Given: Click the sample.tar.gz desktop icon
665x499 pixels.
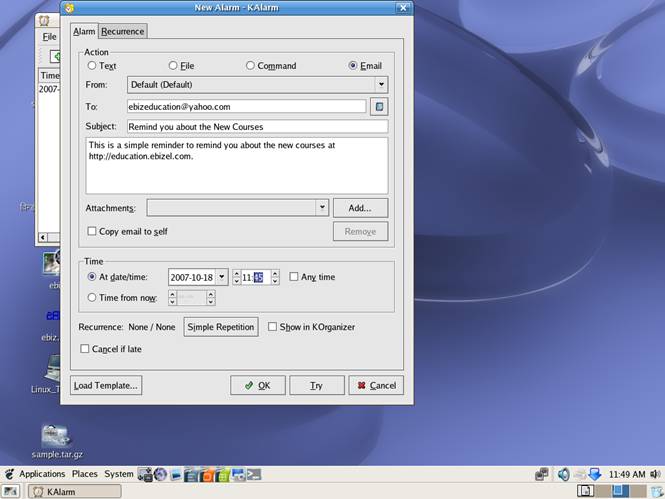Looking at the screenshot, I should [56, 436].
